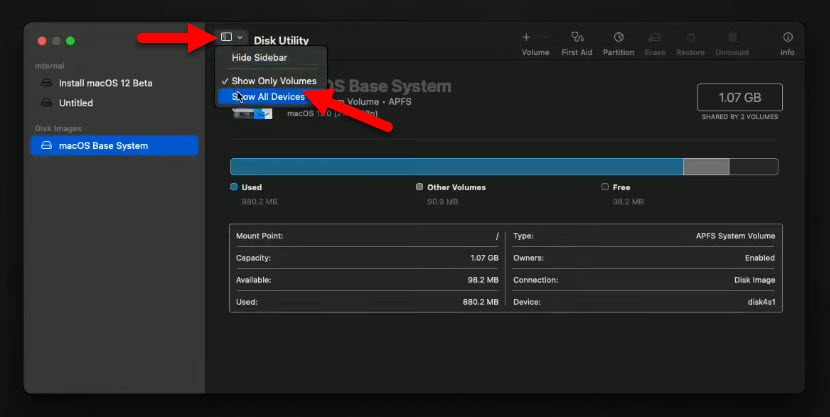This screenshot has width=830, height=417.
Task: Click the Device disk4s1 value
Action: coord(761,302)
